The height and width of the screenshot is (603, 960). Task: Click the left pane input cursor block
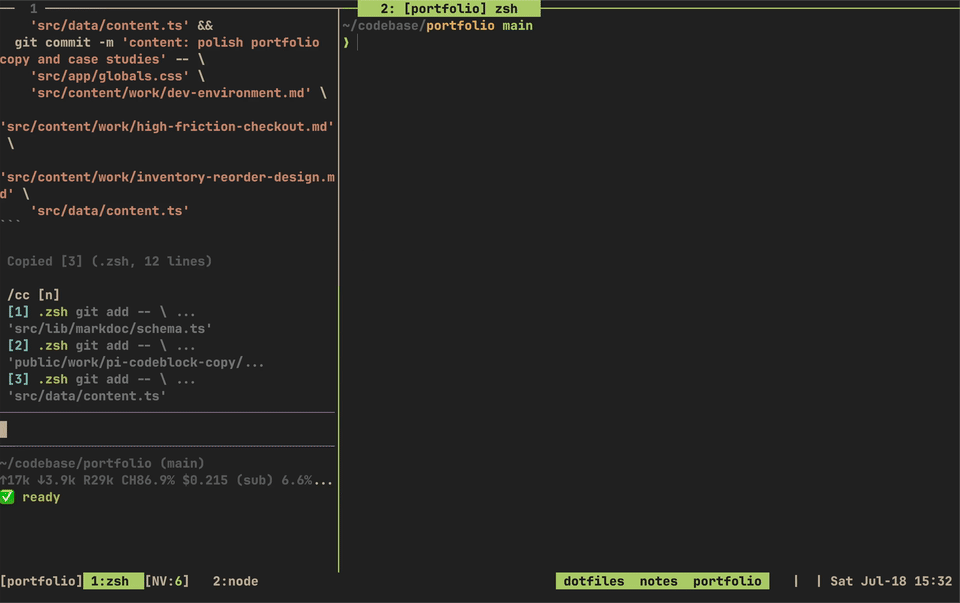pos(4,429)
